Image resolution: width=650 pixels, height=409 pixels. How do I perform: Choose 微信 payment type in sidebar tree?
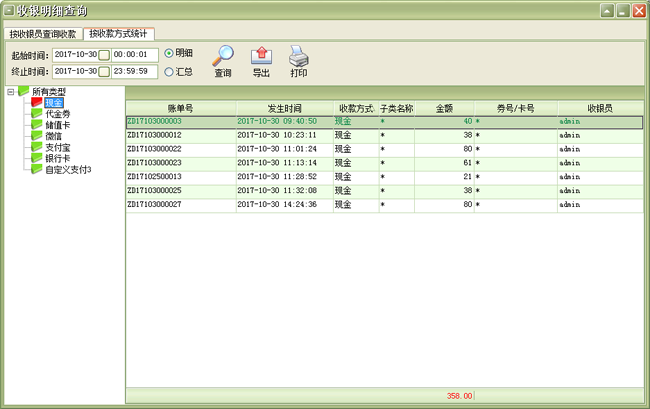click(x=54, y=136)
